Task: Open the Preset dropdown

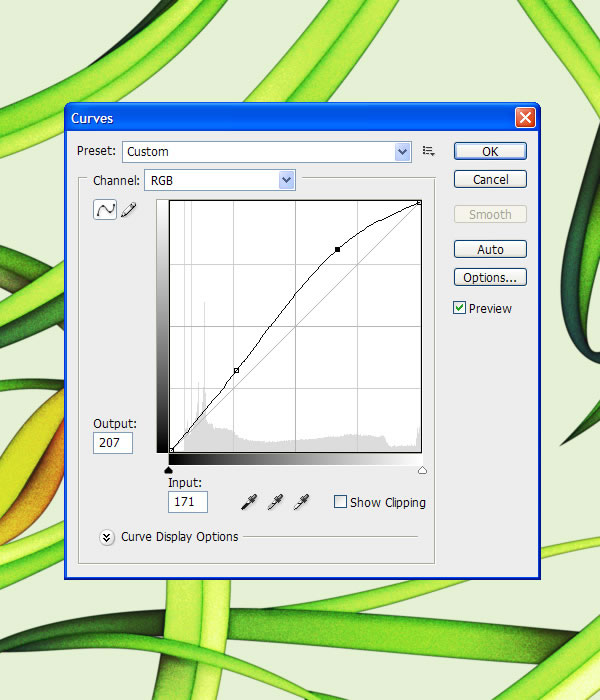Action: [x=267, y=152]
